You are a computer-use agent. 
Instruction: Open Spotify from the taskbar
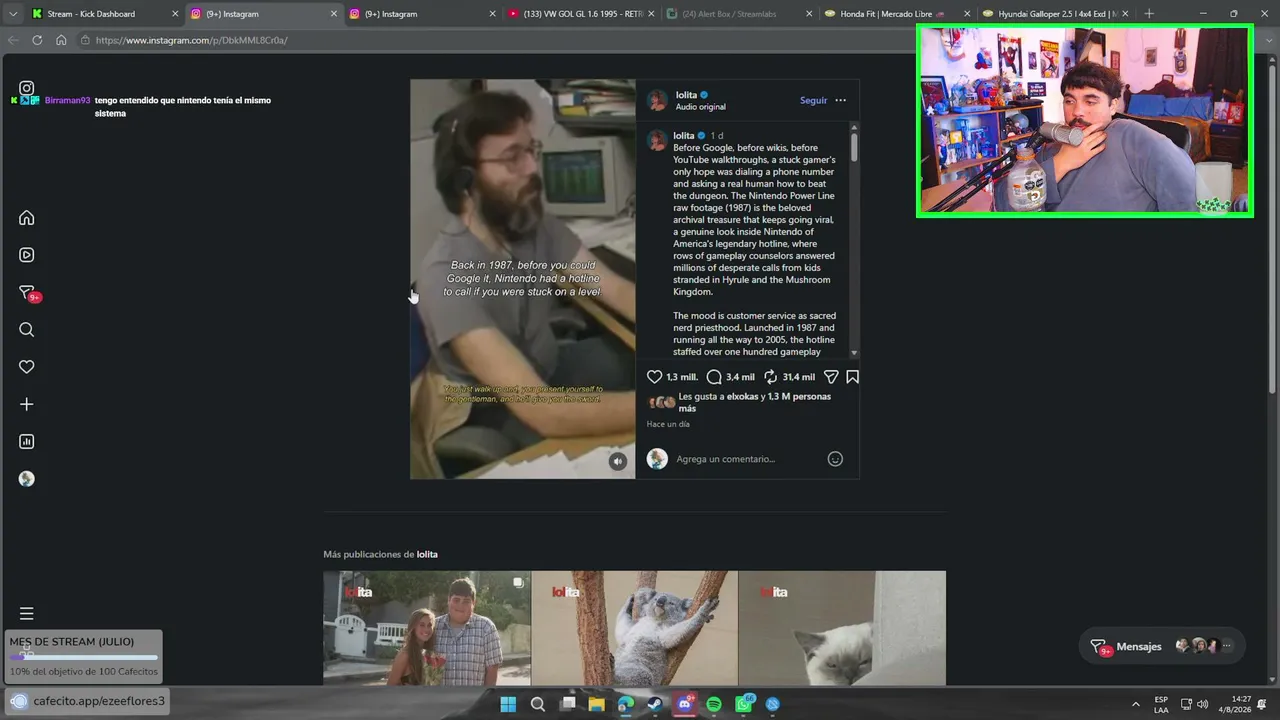pyautogui.click(x=714, y=704)
